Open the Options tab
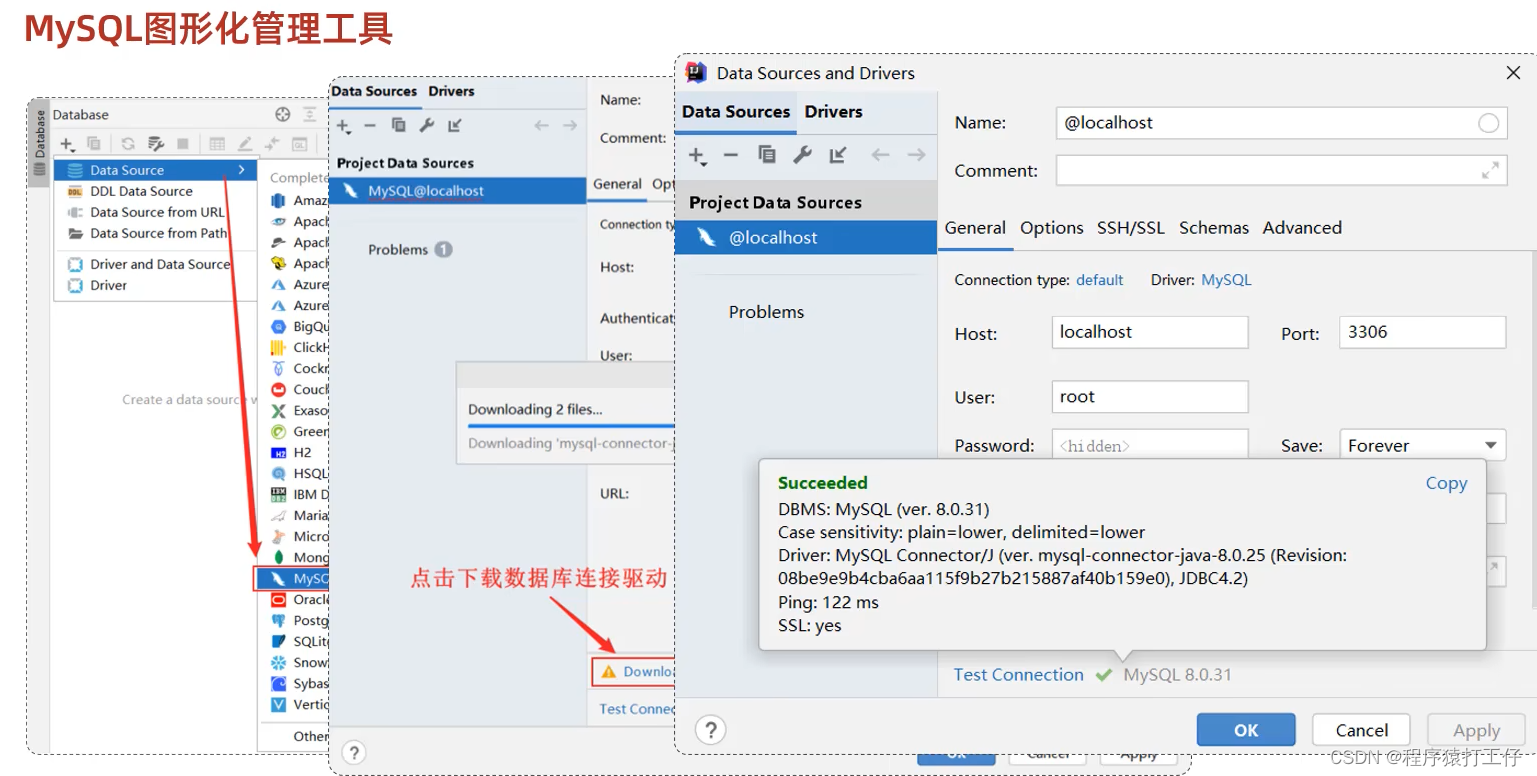1537x776 pixels. point(1052,228)
